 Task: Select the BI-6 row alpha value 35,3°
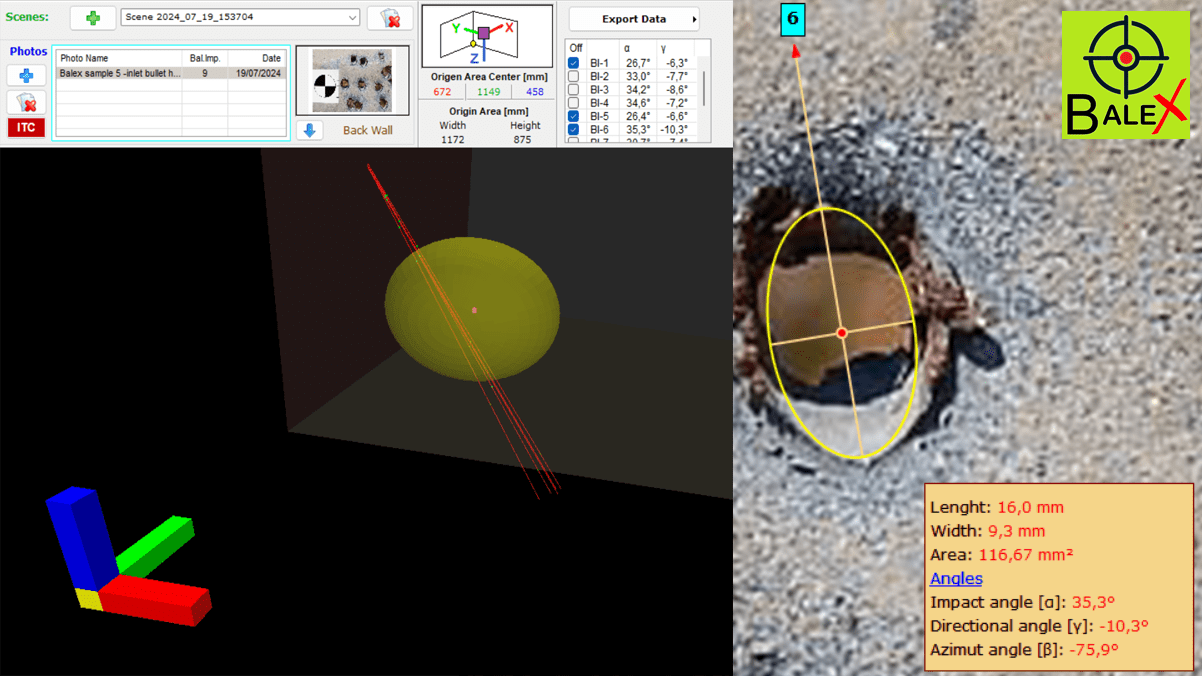639,130
